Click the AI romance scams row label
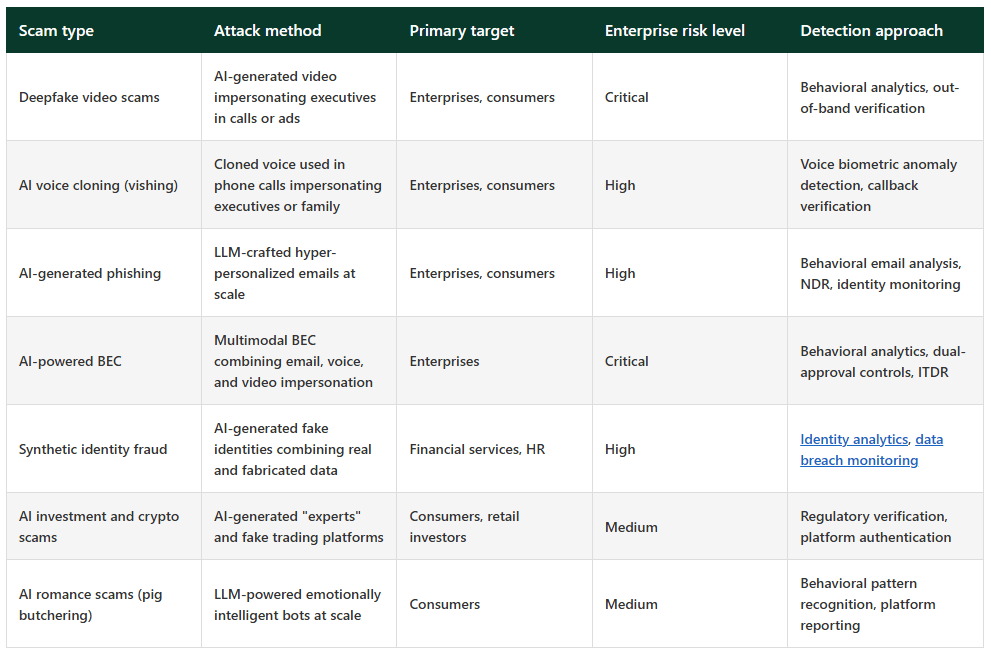 [x=90, y=604]
